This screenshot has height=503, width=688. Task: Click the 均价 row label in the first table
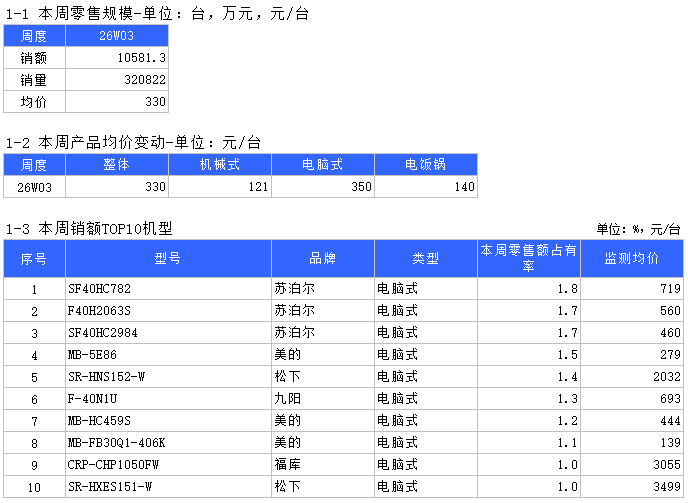point(34,102)
